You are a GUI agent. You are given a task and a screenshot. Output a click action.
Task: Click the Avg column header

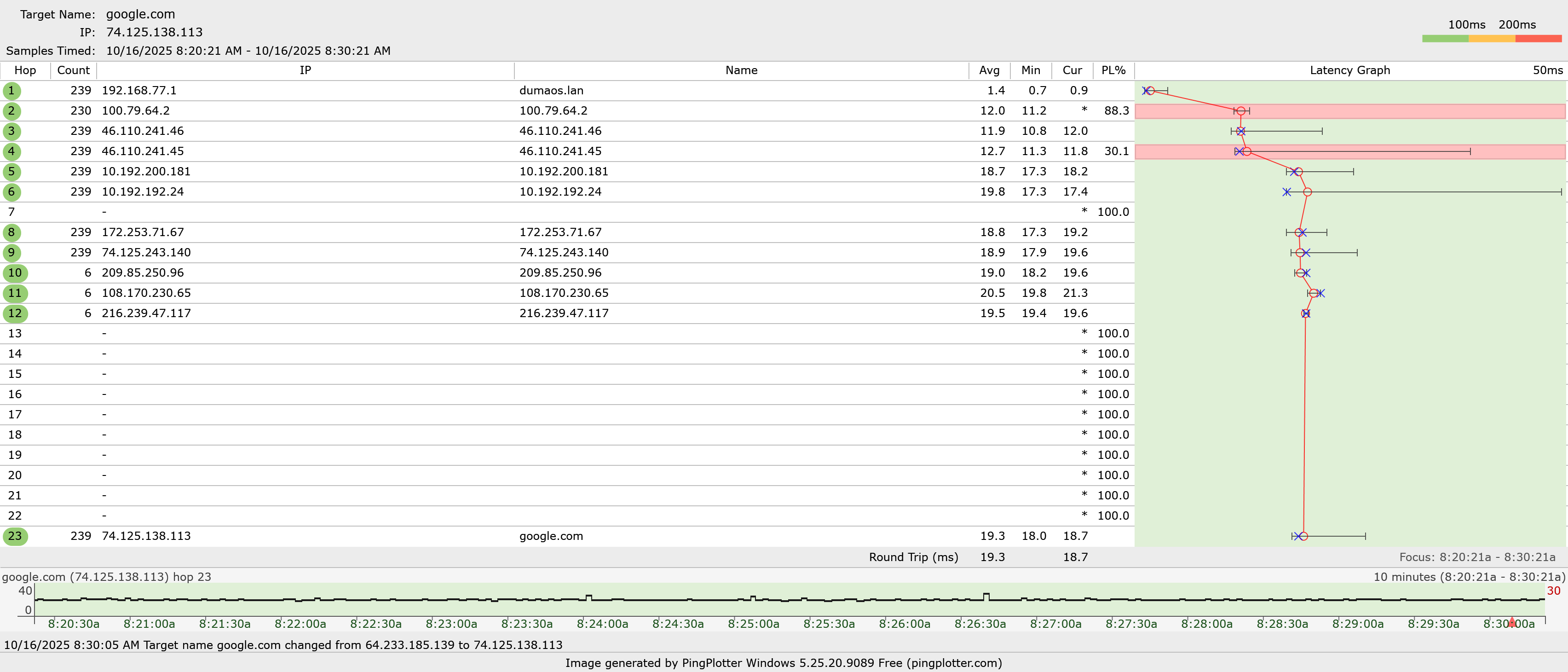(x=989, y=70)
